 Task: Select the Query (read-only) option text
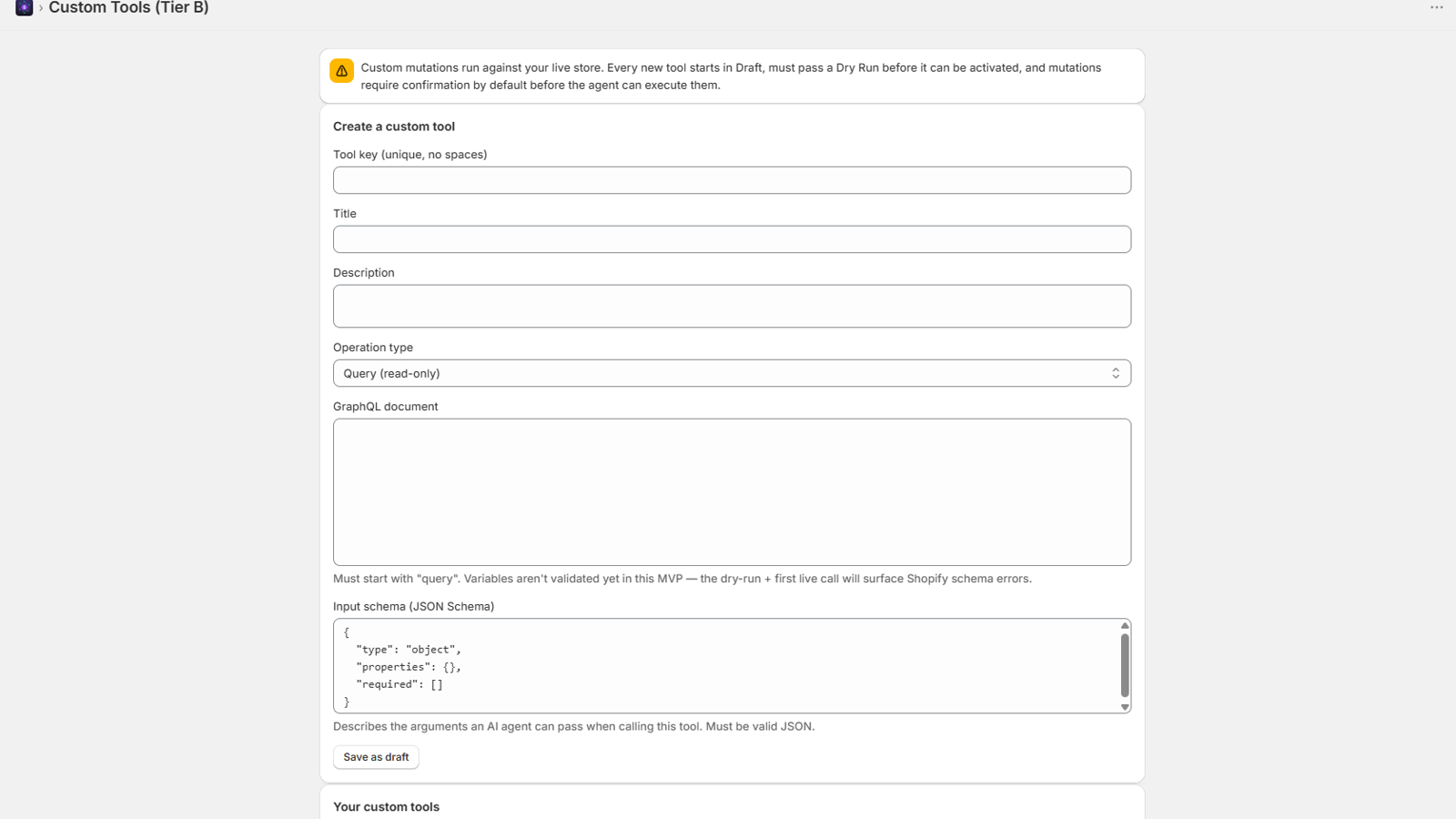click(x=391, y=374)
